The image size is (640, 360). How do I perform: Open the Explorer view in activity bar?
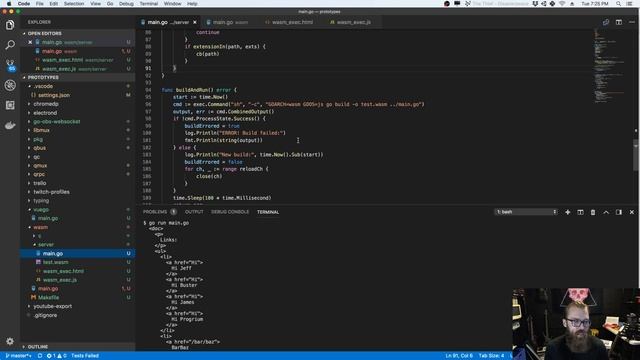[x=10, y=25]
